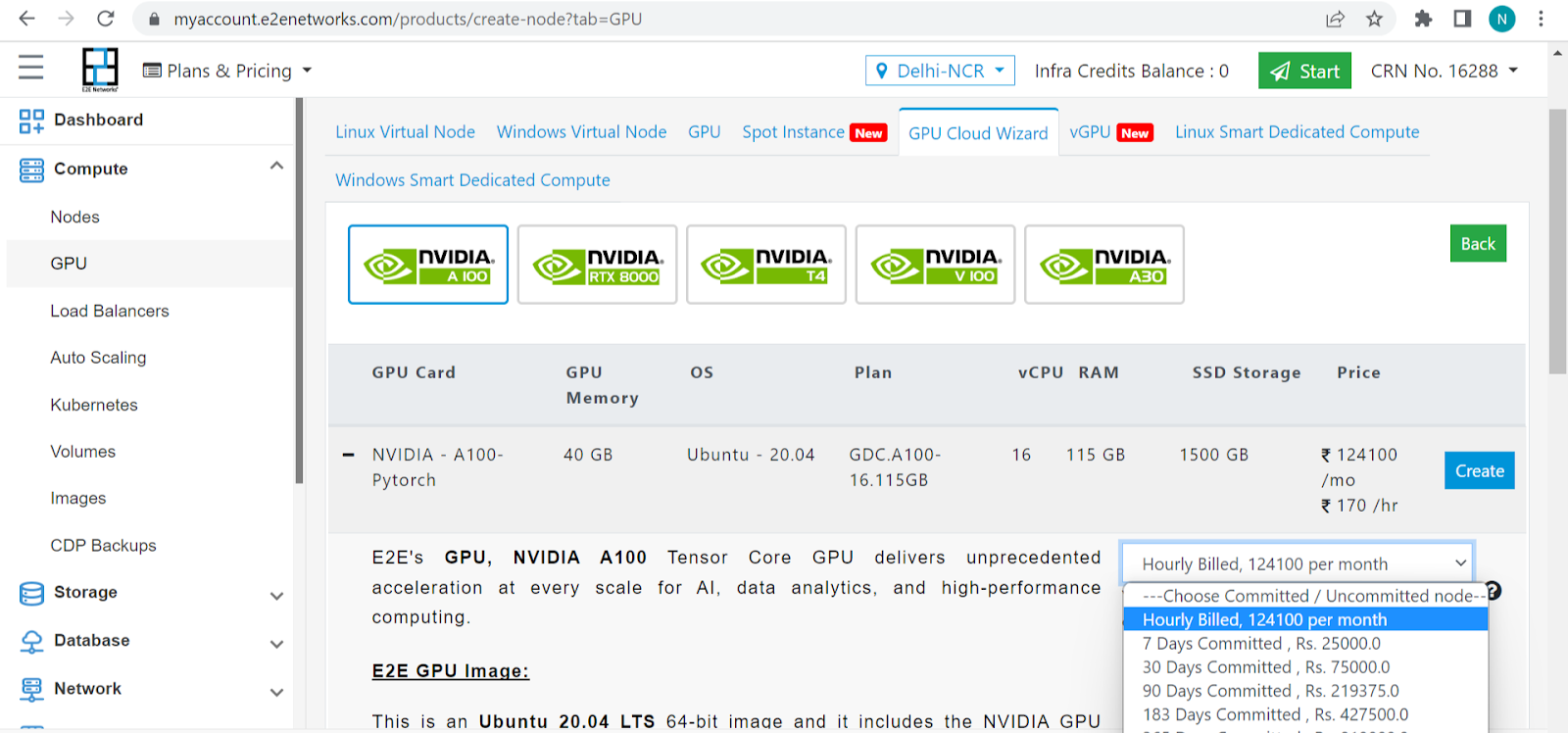
Task: Open the Hourly Billed plan dropdown
Action: point(1298,563)
